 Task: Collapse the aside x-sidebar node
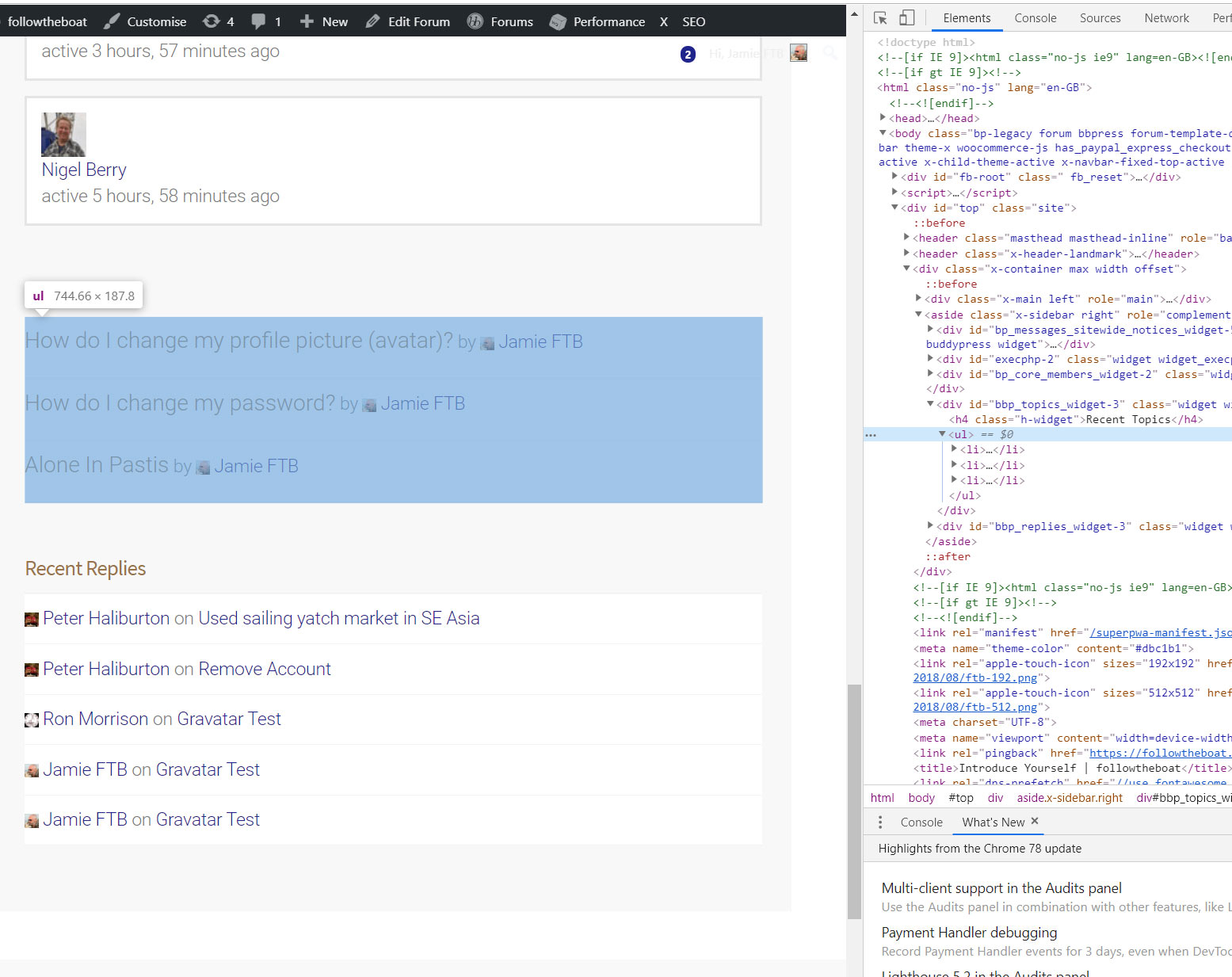(918, 315)
